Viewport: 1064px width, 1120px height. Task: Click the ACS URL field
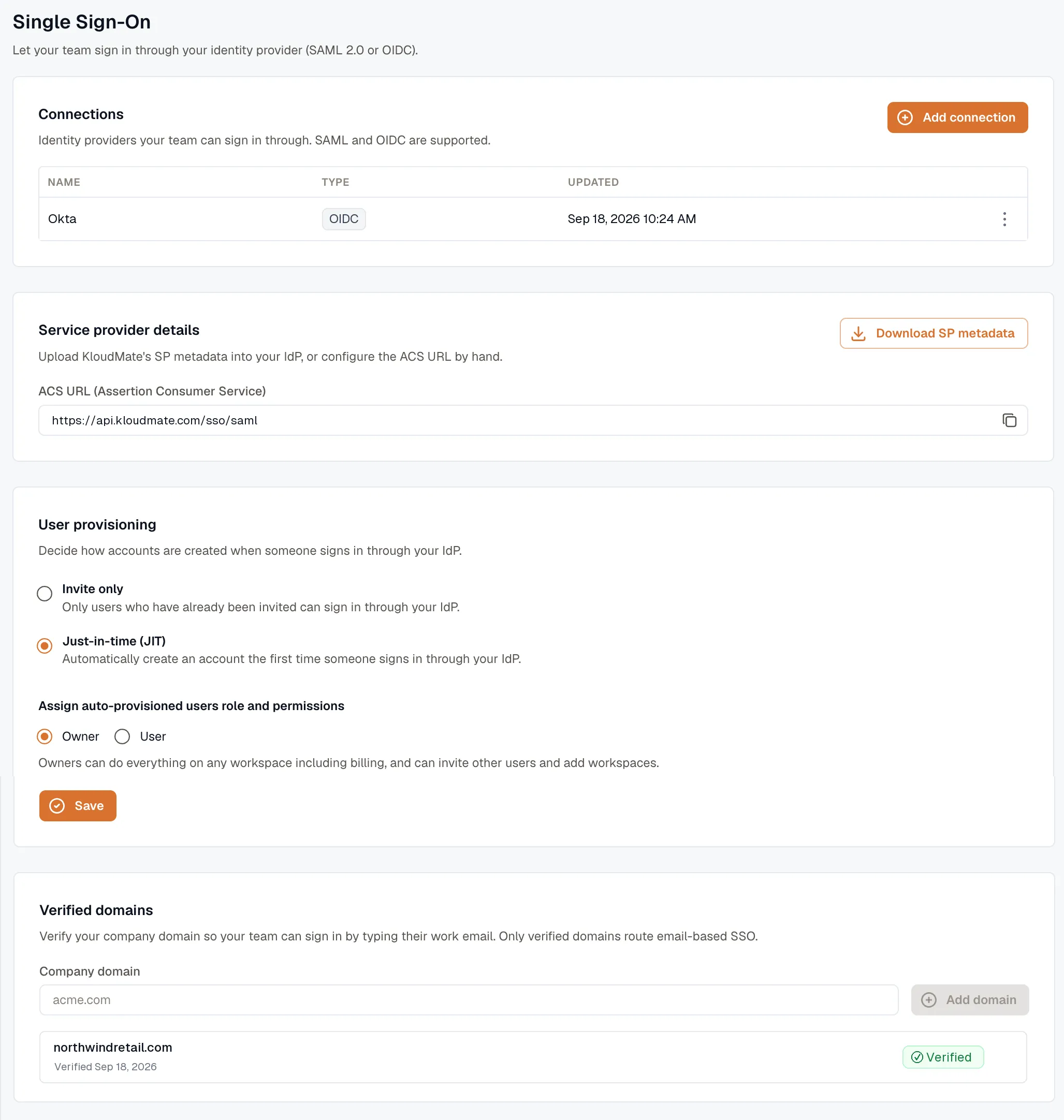click(533, 420)
